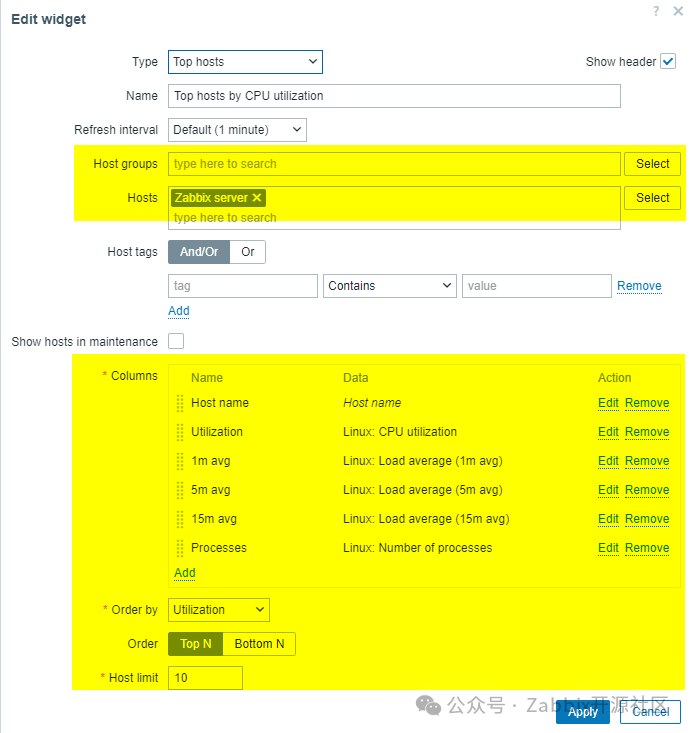Image resolution: width=691 pixels, height=733 pixels.
Task: Edit the 5m avg column
Action: point(608,490)
